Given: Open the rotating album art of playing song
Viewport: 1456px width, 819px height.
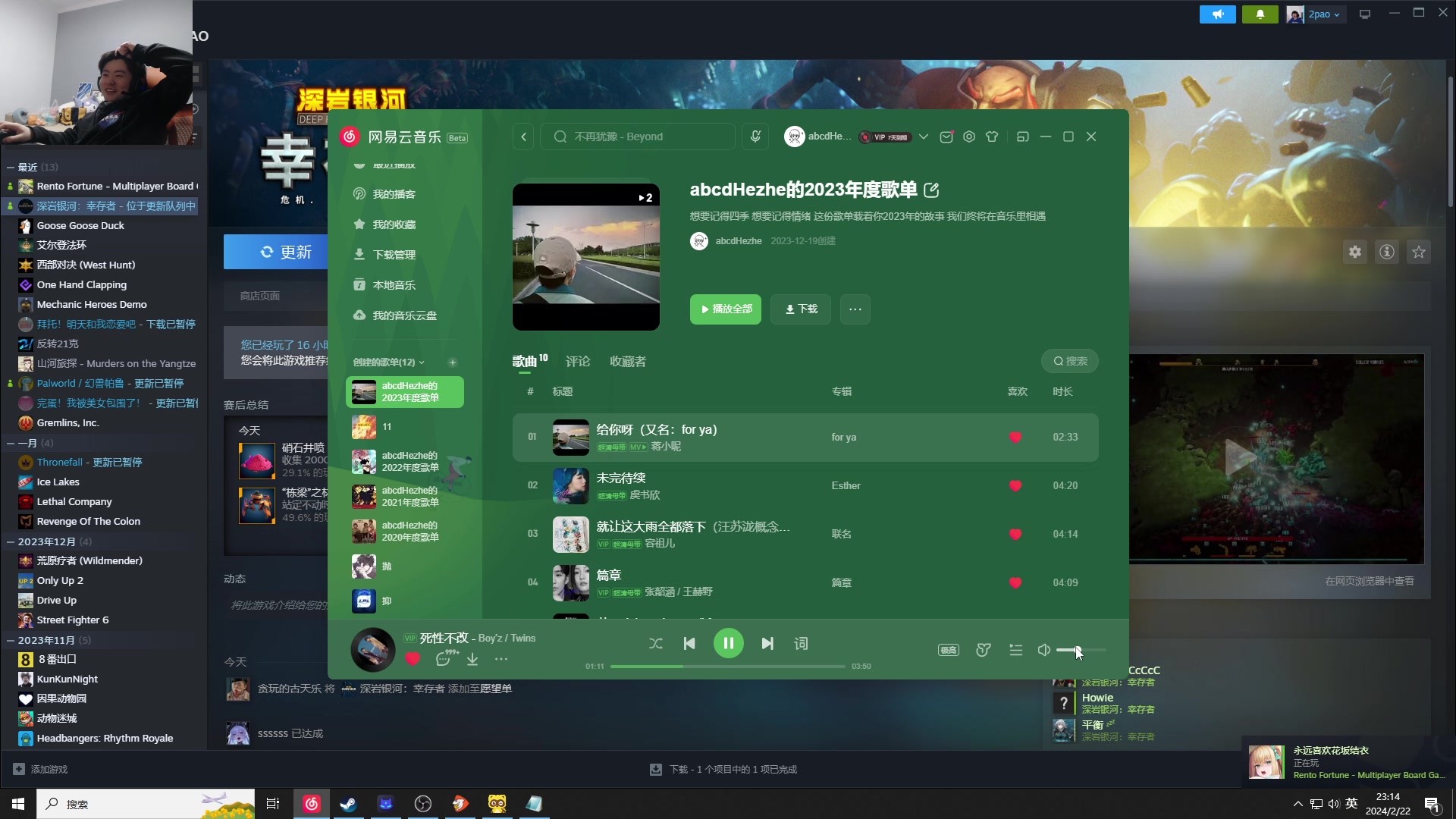Looking at the screenshot, I should click(x=373, y=650).
